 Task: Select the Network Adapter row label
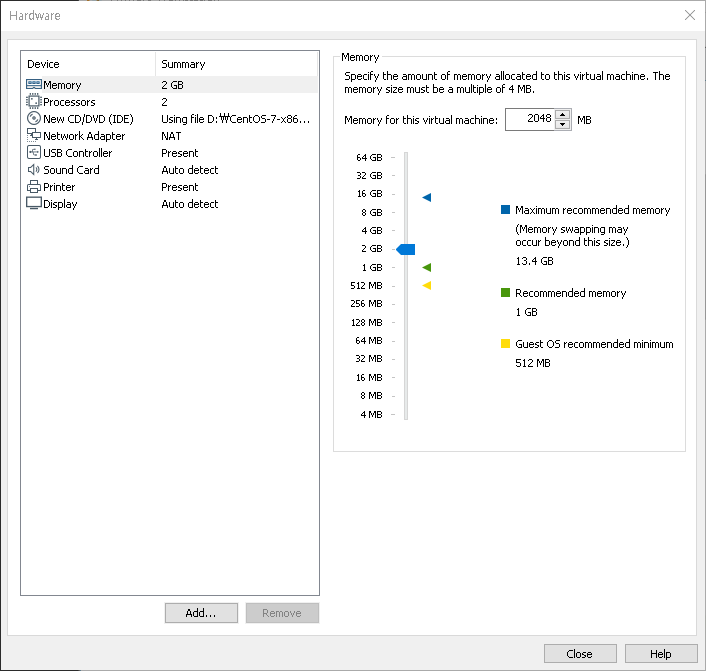click(x=84, y=136)
